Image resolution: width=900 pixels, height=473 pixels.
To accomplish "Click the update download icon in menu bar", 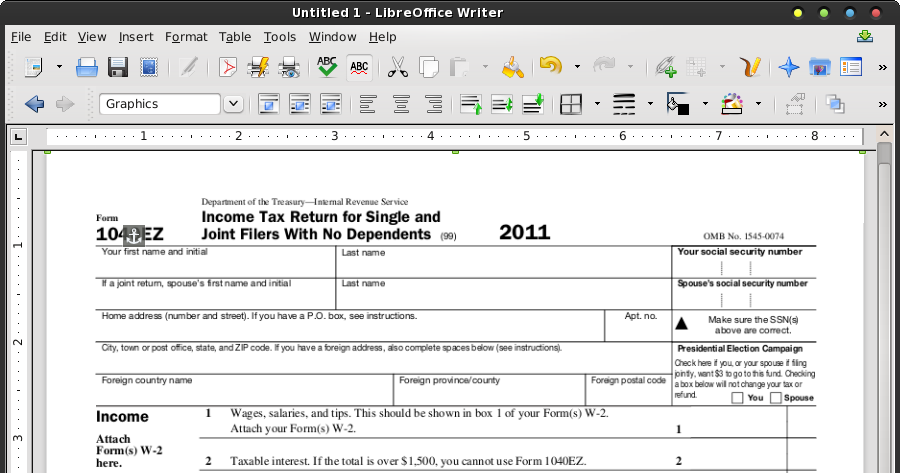I will pyautogui.click(x=865, y=37).
